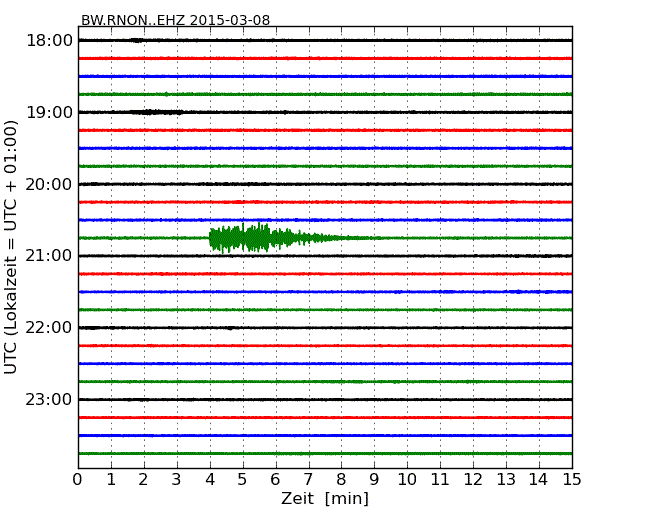This screenshot has height=520, width=650.
Task: Click the Zeit [min] axis title
Action: [325, 498]
